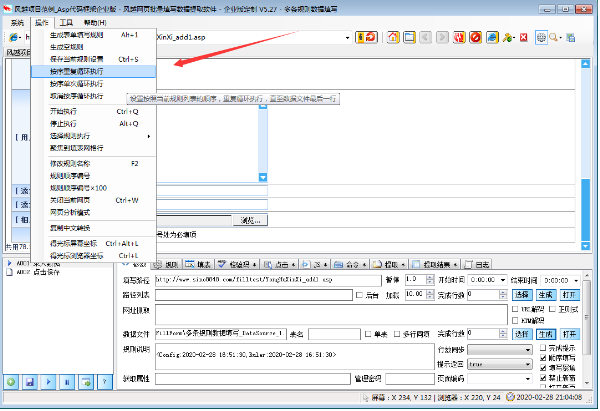Click the globe icon in top toolbar

541,37
